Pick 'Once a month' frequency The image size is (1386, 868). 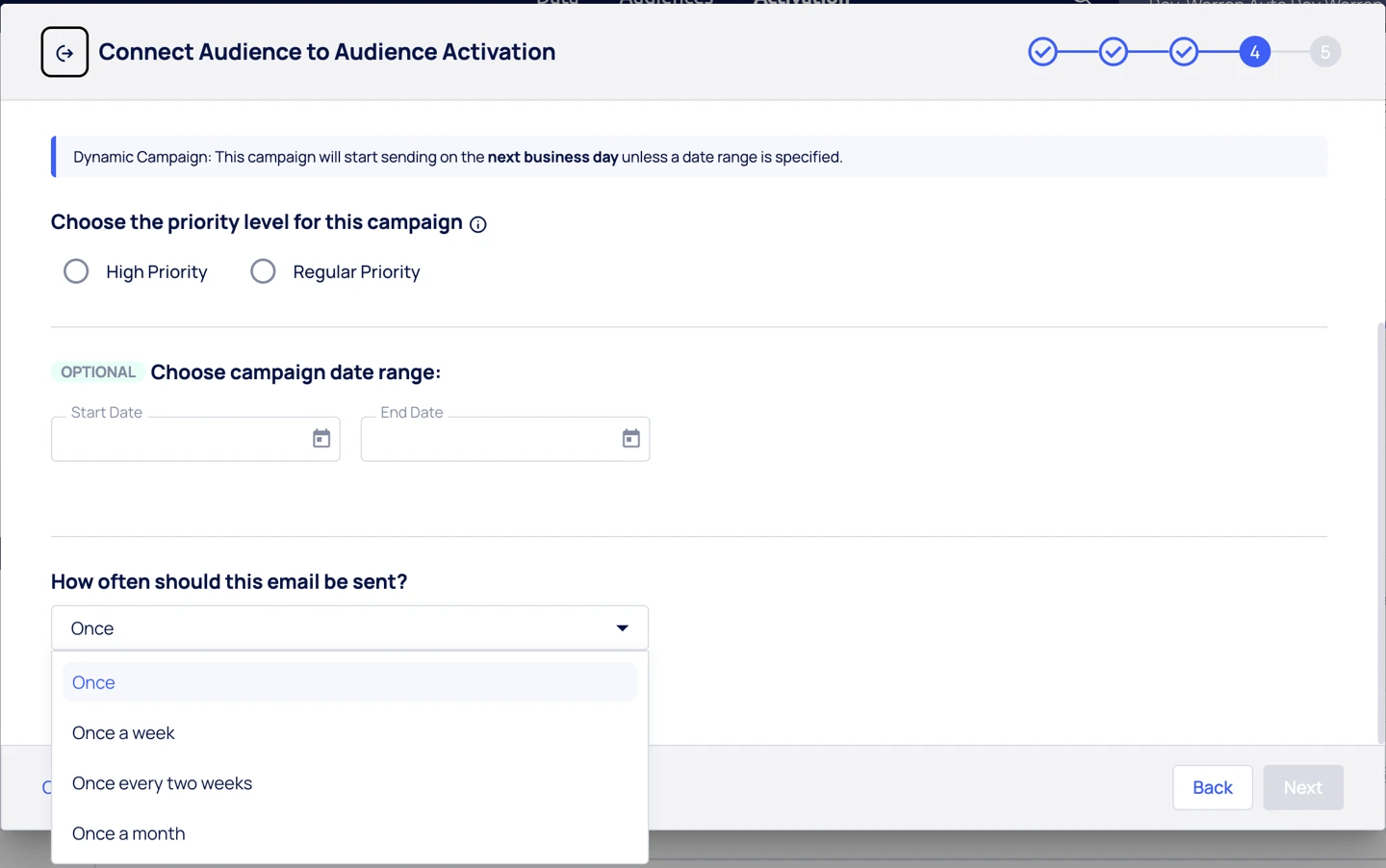(x=128, y=833)
